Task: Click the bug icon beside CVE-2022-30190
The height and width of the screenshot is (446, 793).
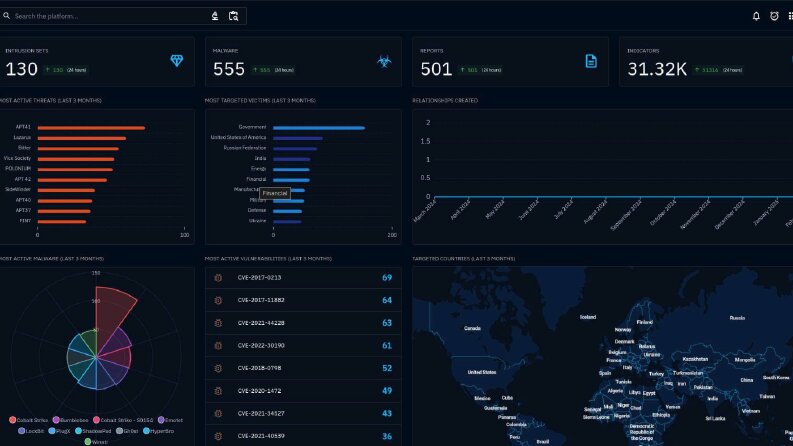Action: (x=218, y=345)
